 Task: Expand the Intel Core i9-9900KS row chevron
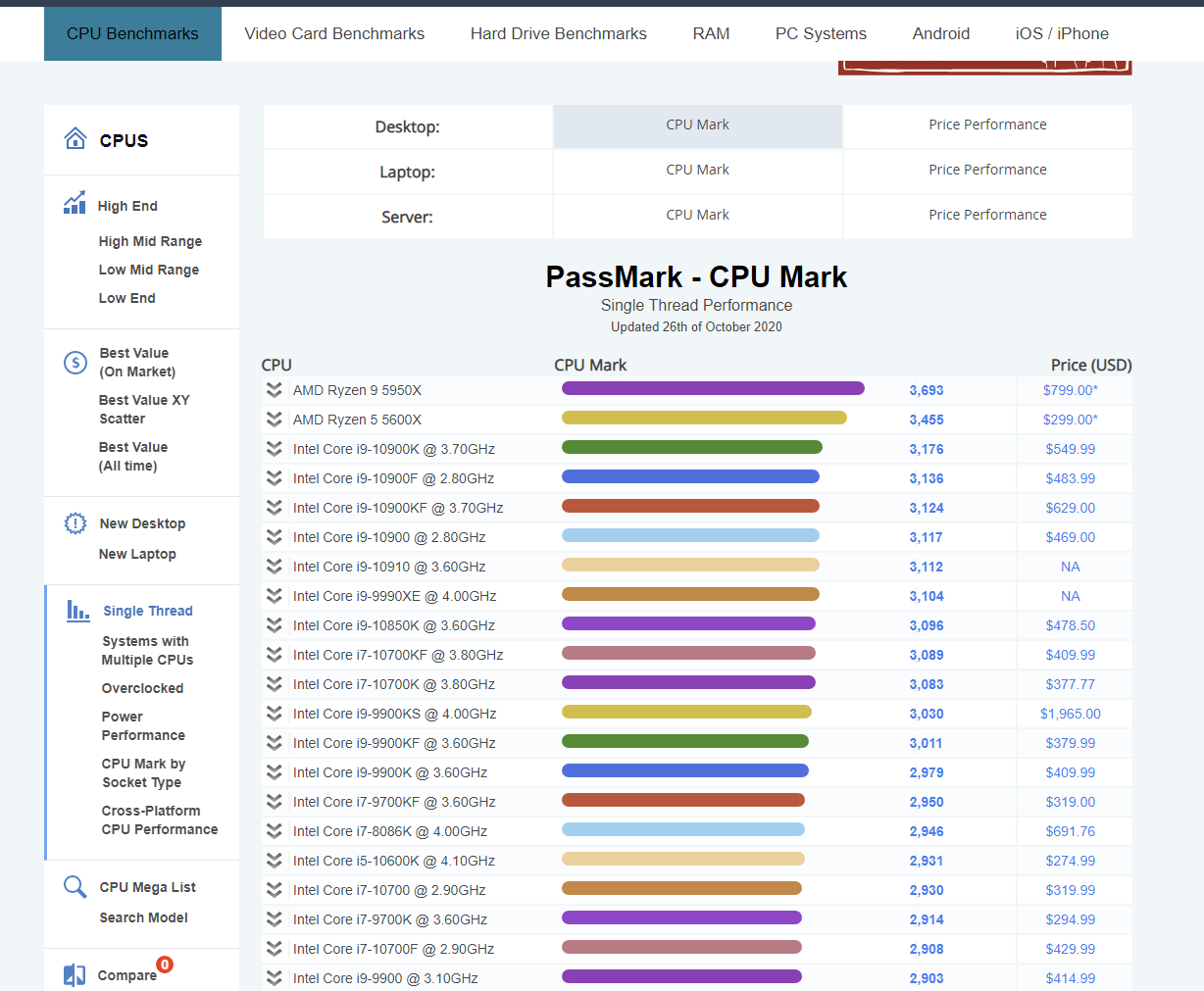(x=274, y=714)
